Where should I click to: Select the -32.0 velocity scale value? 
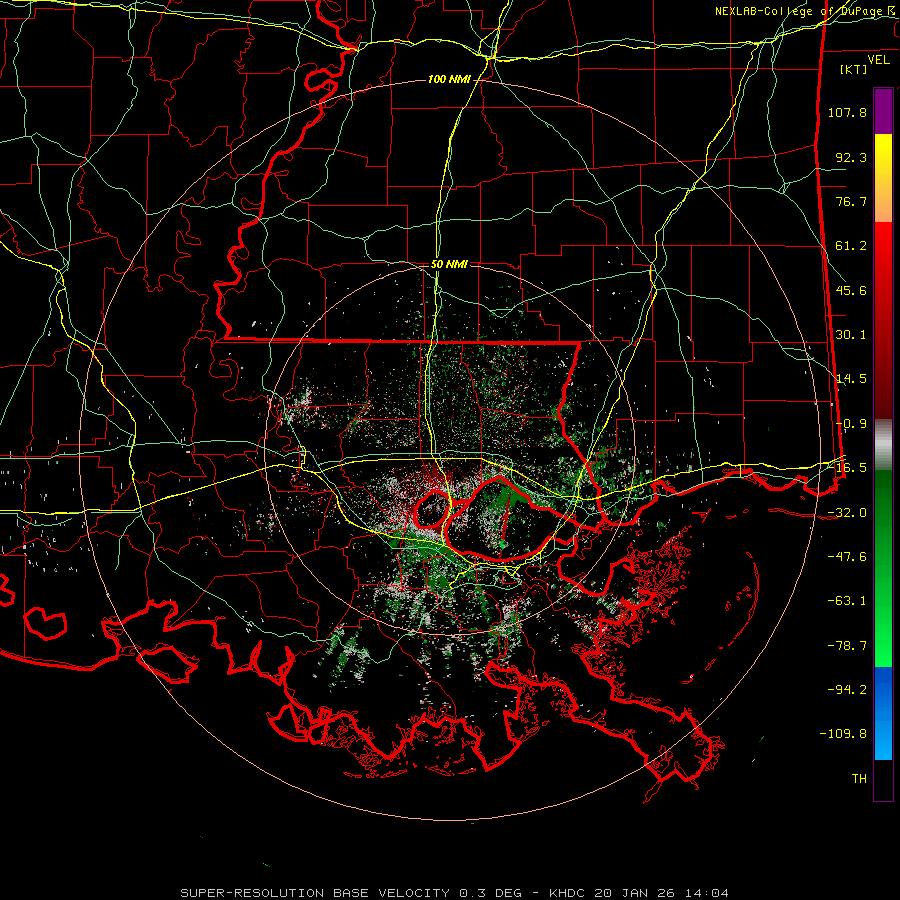847,513
